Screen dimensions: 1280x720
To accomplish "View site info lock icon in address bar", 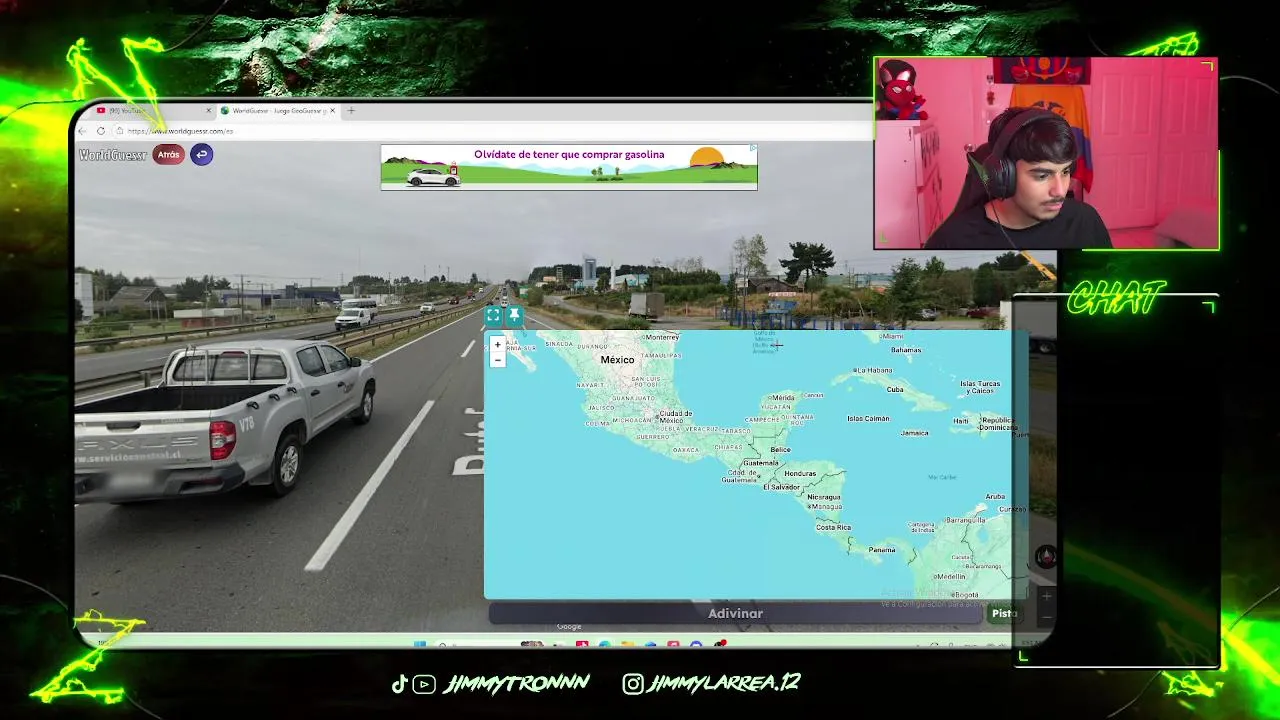I will (119, 131).
